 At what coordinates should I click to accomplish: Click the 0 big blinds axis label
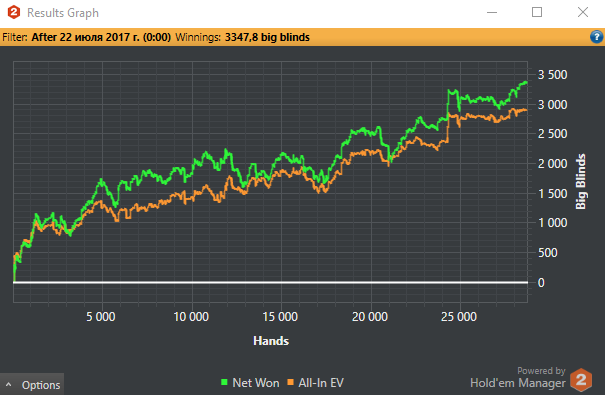[541, 283]
